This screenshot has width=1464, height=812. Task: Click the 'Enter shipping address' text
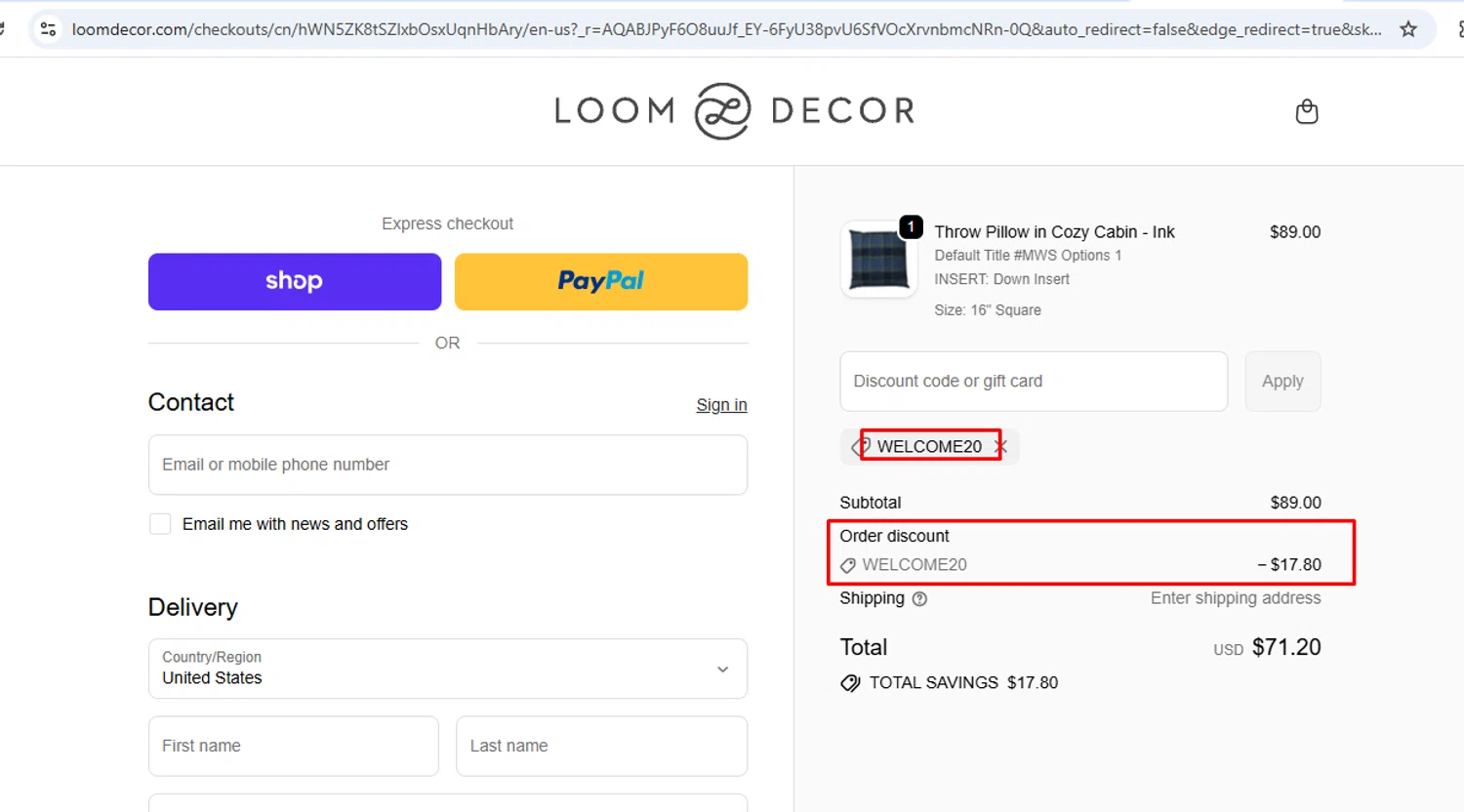1235,598
